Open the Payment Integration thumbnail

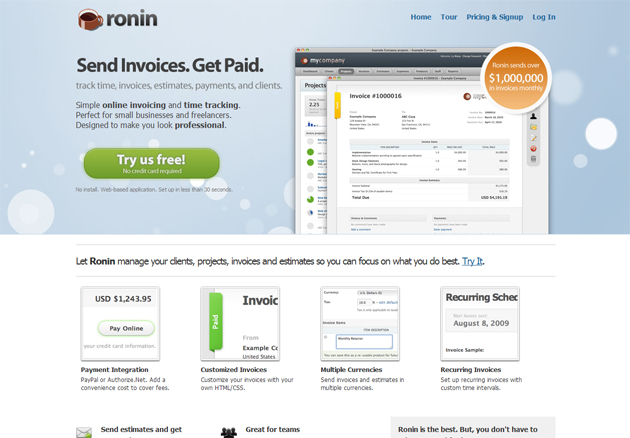coord(120,323)
